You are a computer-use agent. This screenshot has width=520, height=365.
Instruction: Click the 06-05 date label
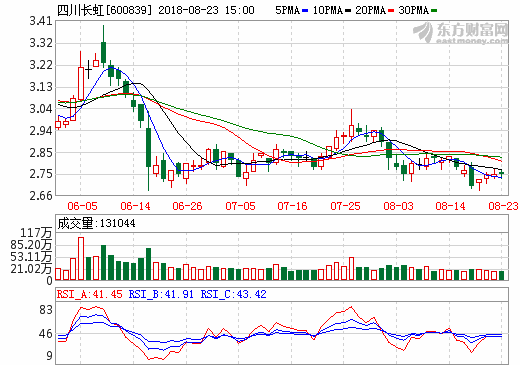click(x=82, y=206)
